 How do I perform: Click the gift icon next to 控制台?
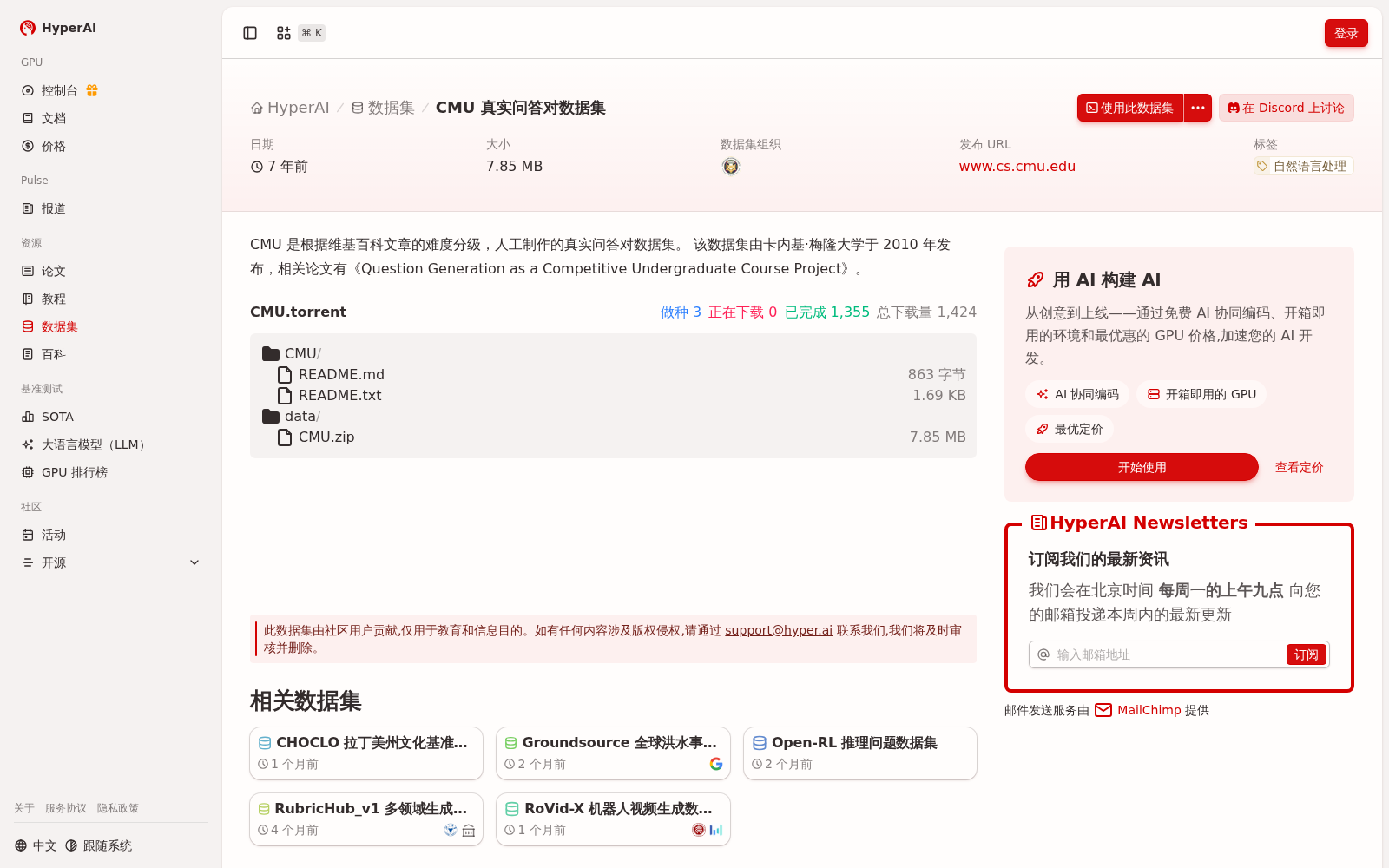92,90
